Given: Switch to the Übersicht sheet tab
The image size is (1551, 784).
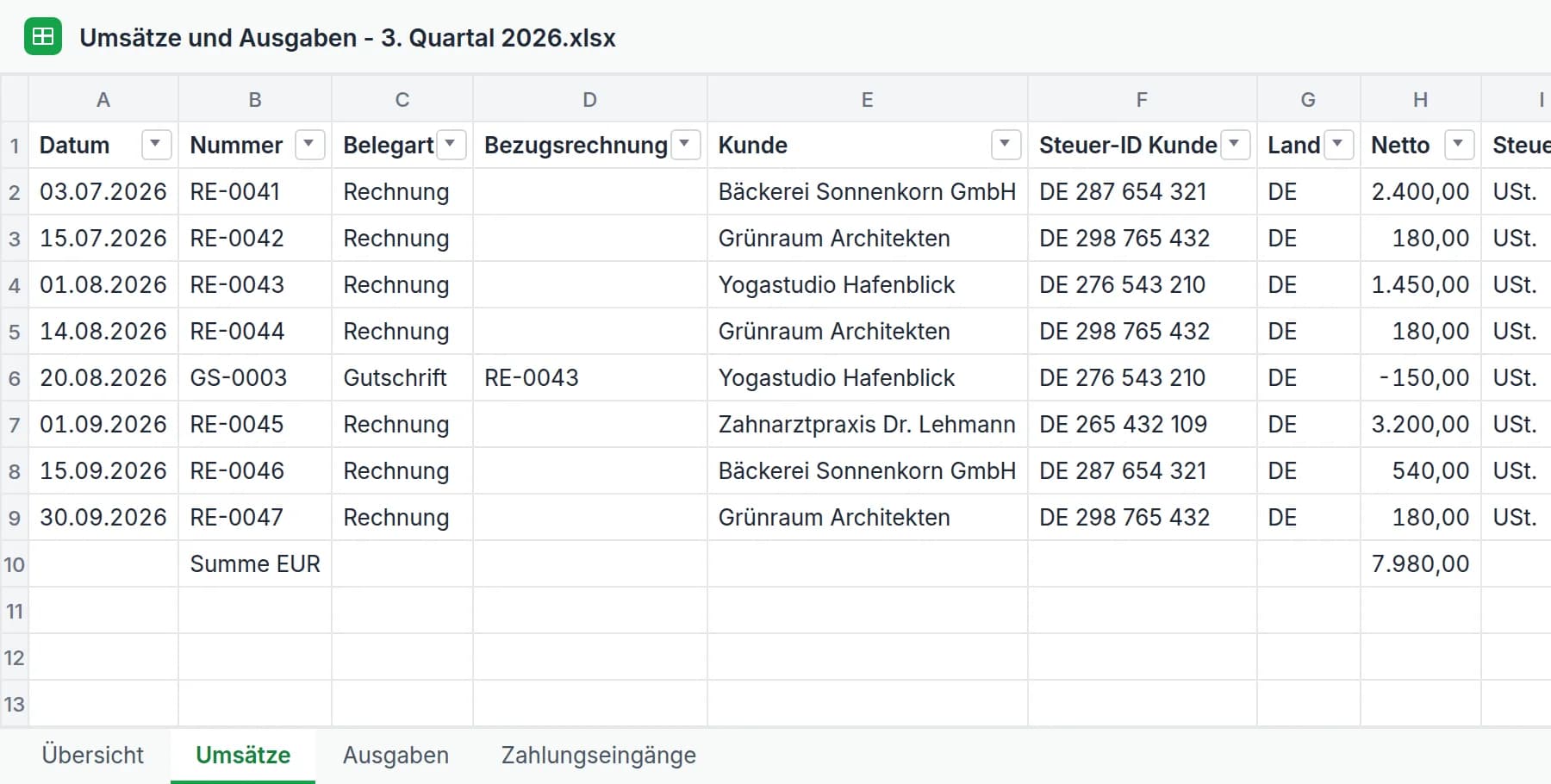Looking at the screenshot, I should (92, 756).
